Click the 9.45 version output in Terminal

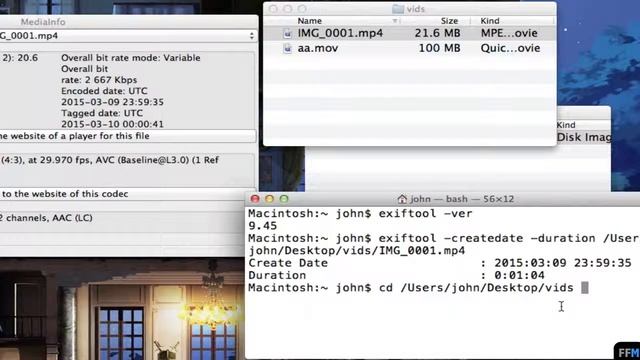pos(262,226)
